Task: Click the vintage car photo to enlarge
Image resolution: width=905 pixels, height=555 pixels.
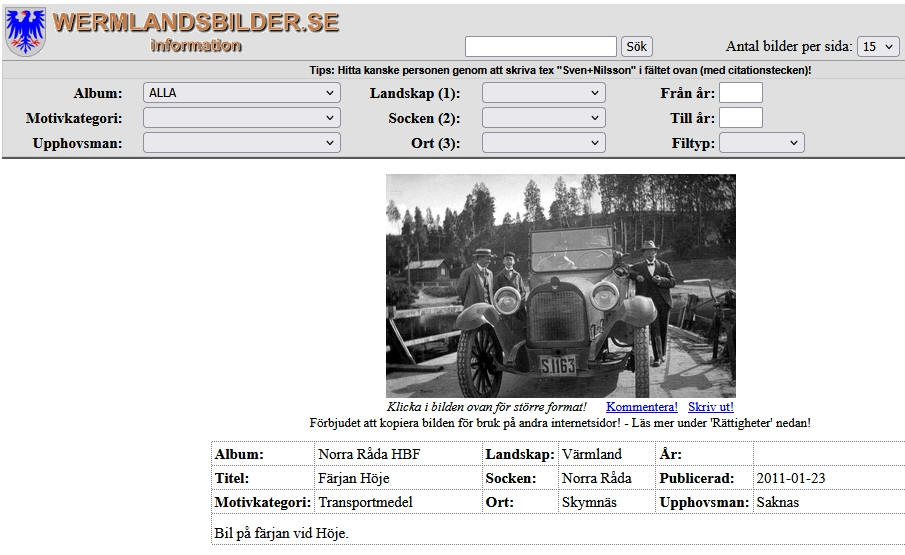Action: [x=560, y=285]
